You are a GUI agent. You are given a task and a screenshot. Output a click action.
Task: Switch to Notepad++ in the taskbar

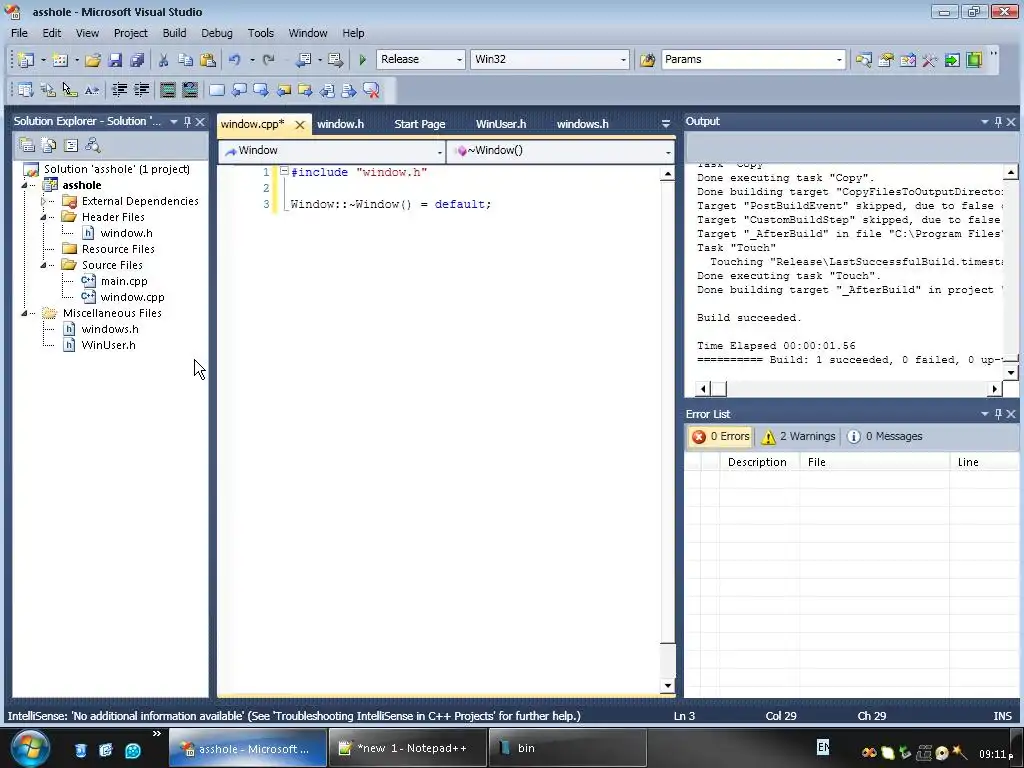tap(408, 748)
